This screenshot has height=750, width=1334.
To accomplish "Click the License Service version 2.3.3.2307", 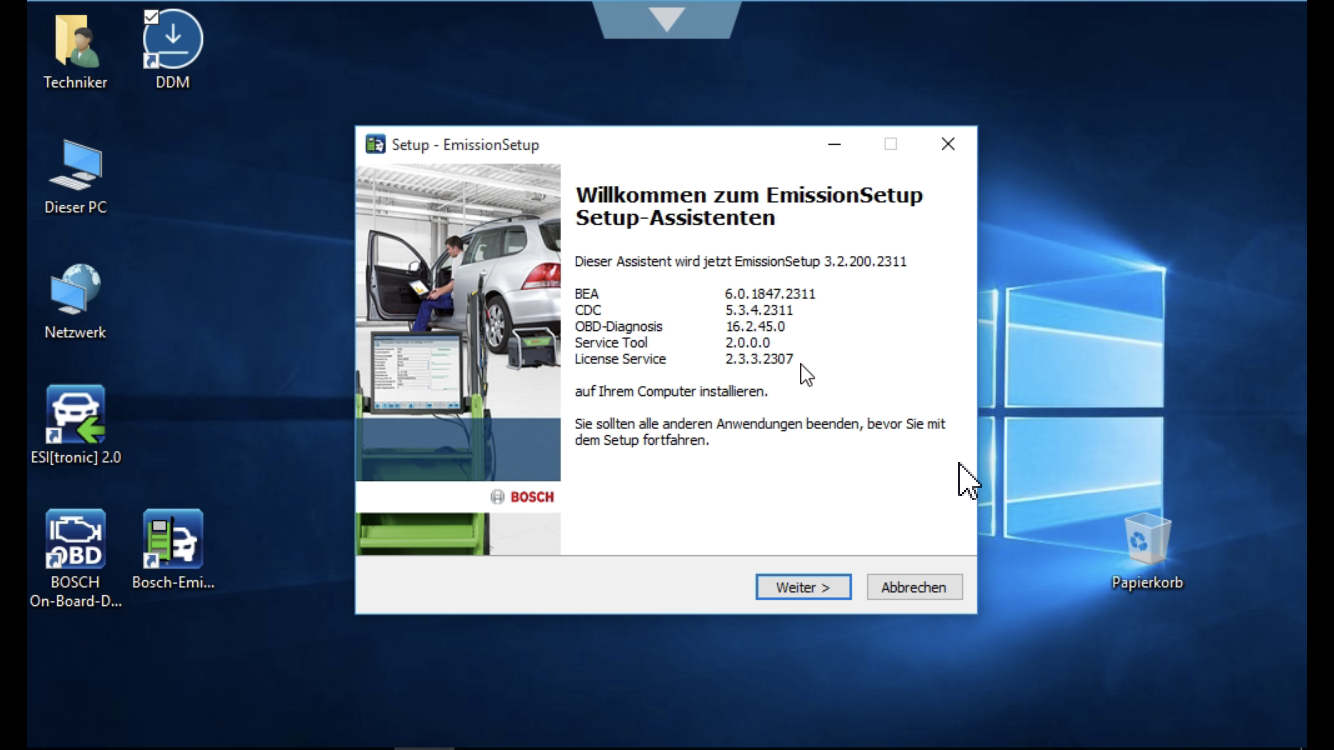I will pos(759,359).
